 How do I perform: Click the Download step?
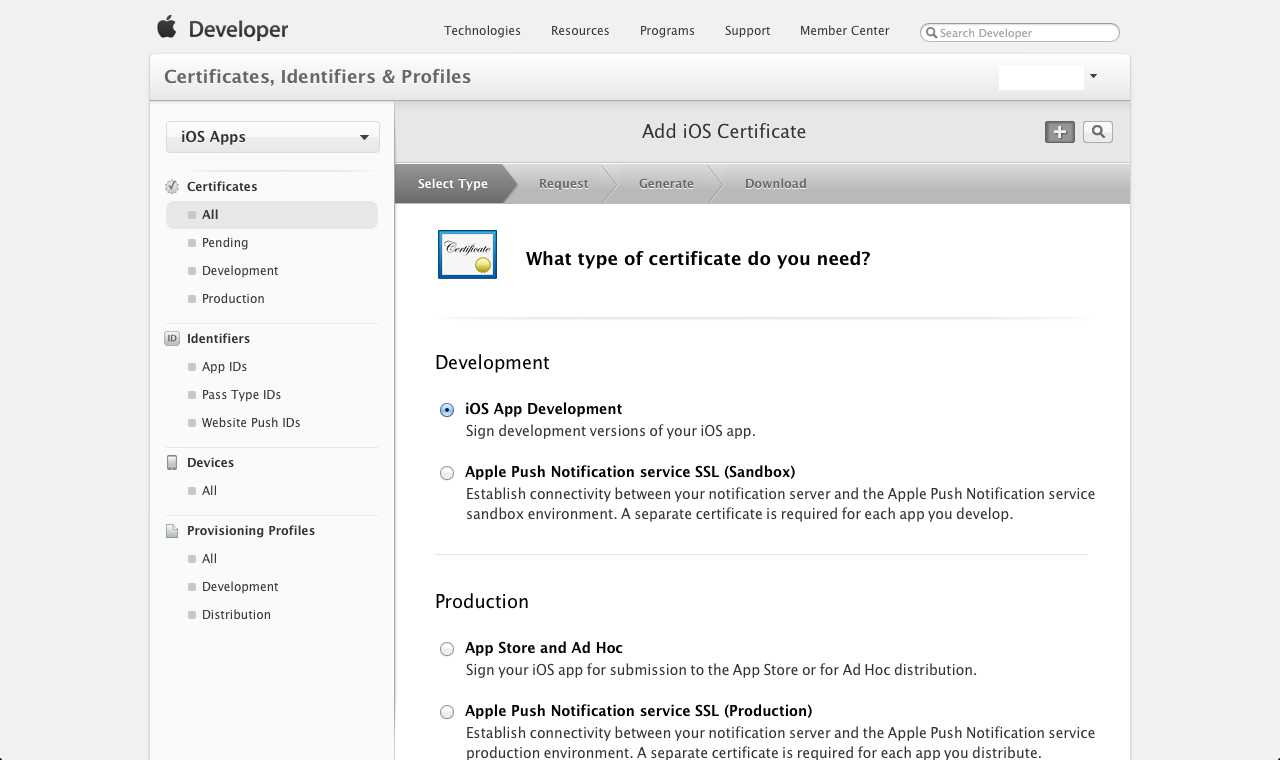click(x=775, y=184)
